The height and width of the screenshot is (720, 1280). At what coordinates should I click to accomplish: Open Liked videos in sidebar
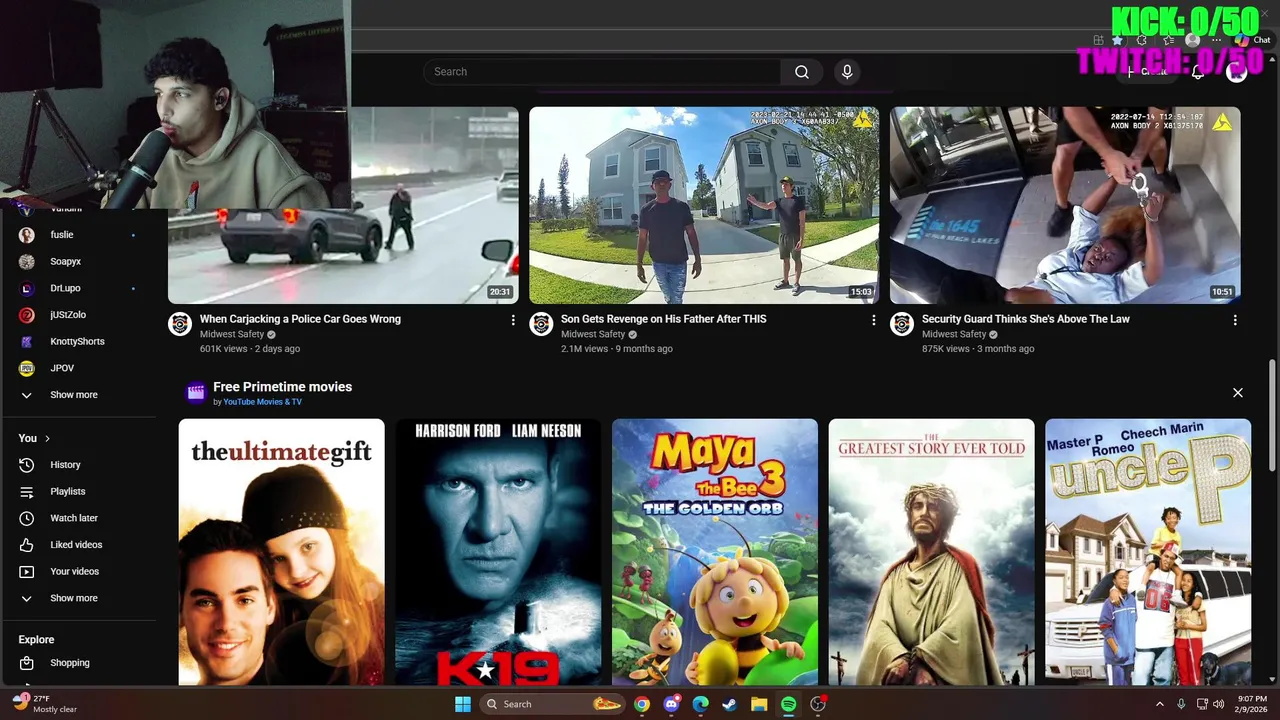coord(76,545)
